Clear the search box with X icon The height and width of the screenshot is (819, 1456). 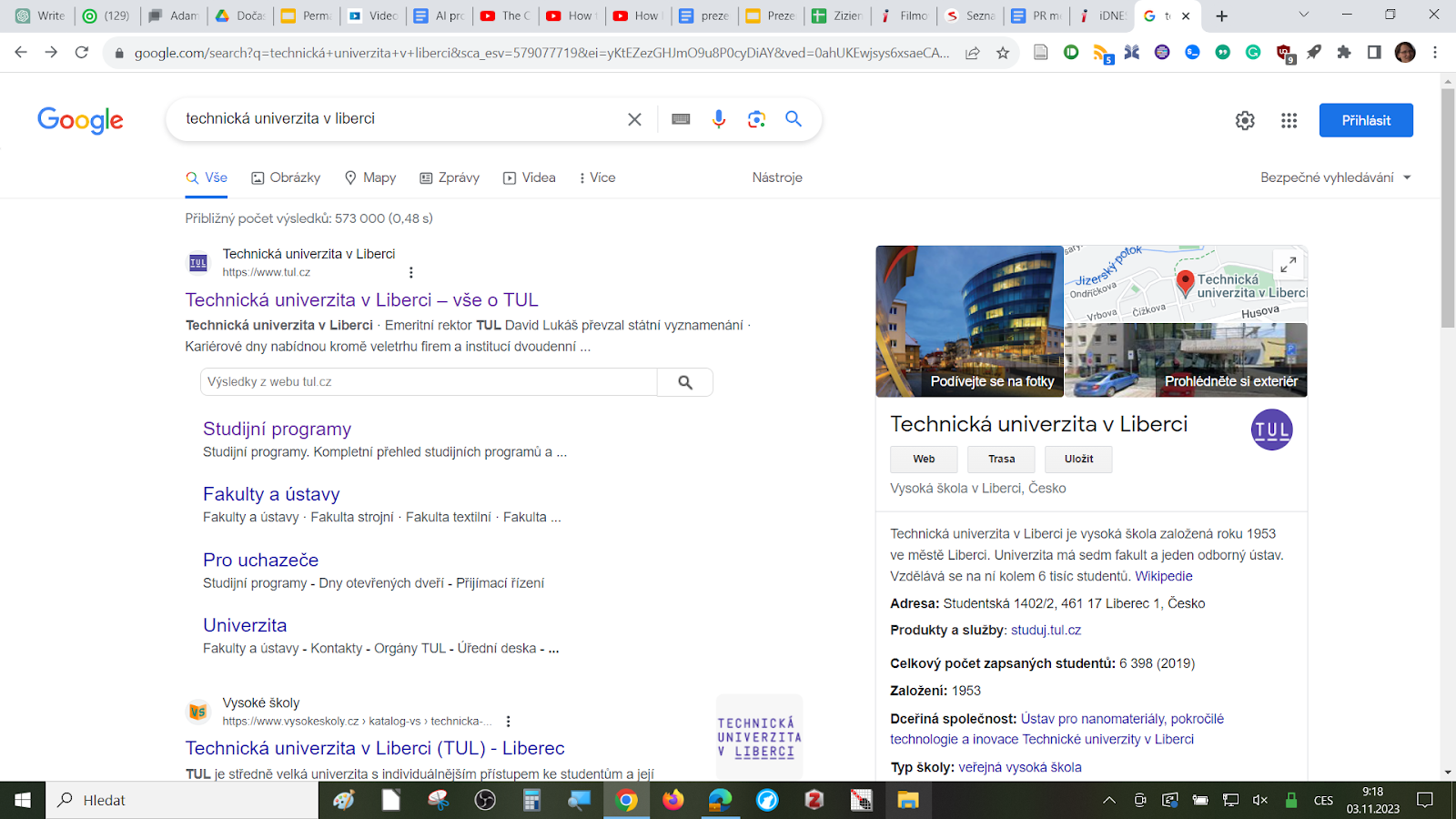pos(634,119)
